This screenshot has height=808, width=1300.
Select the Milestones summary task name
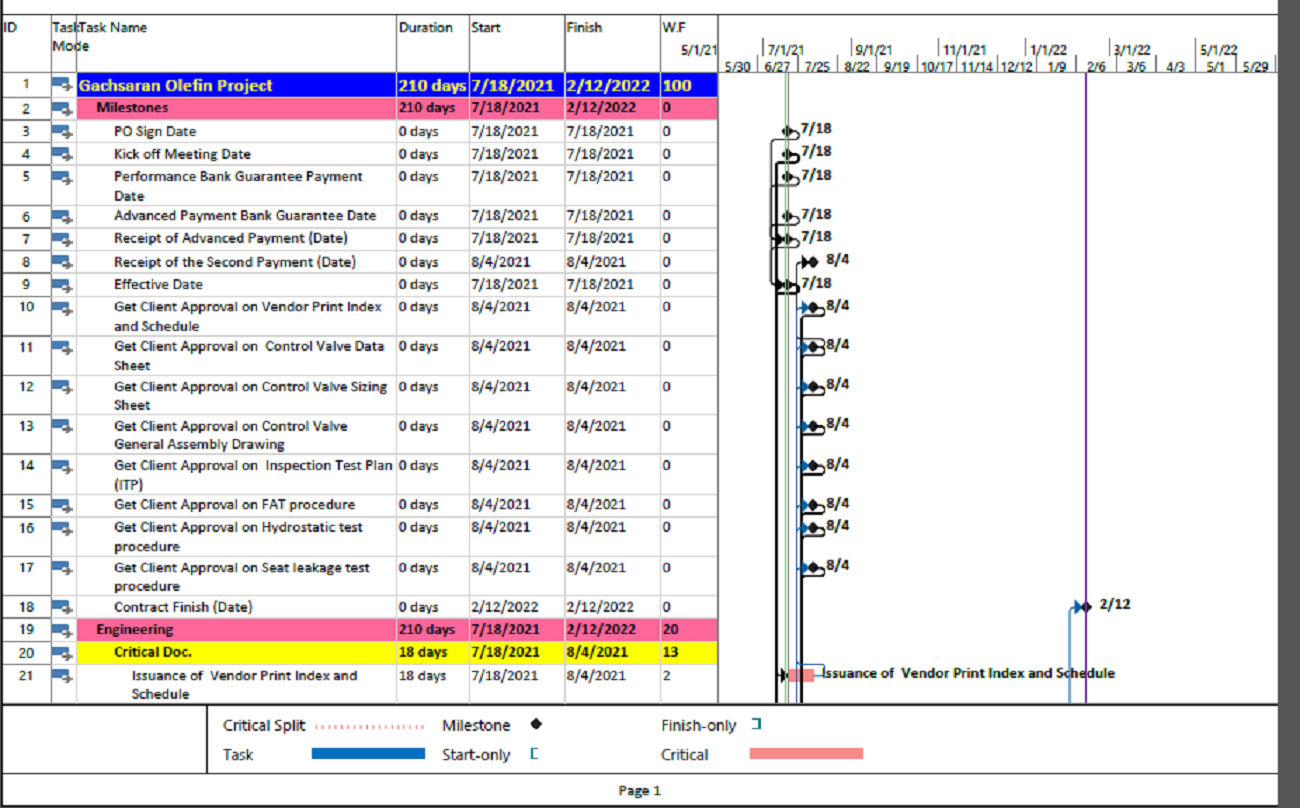[x=132, y=108]
